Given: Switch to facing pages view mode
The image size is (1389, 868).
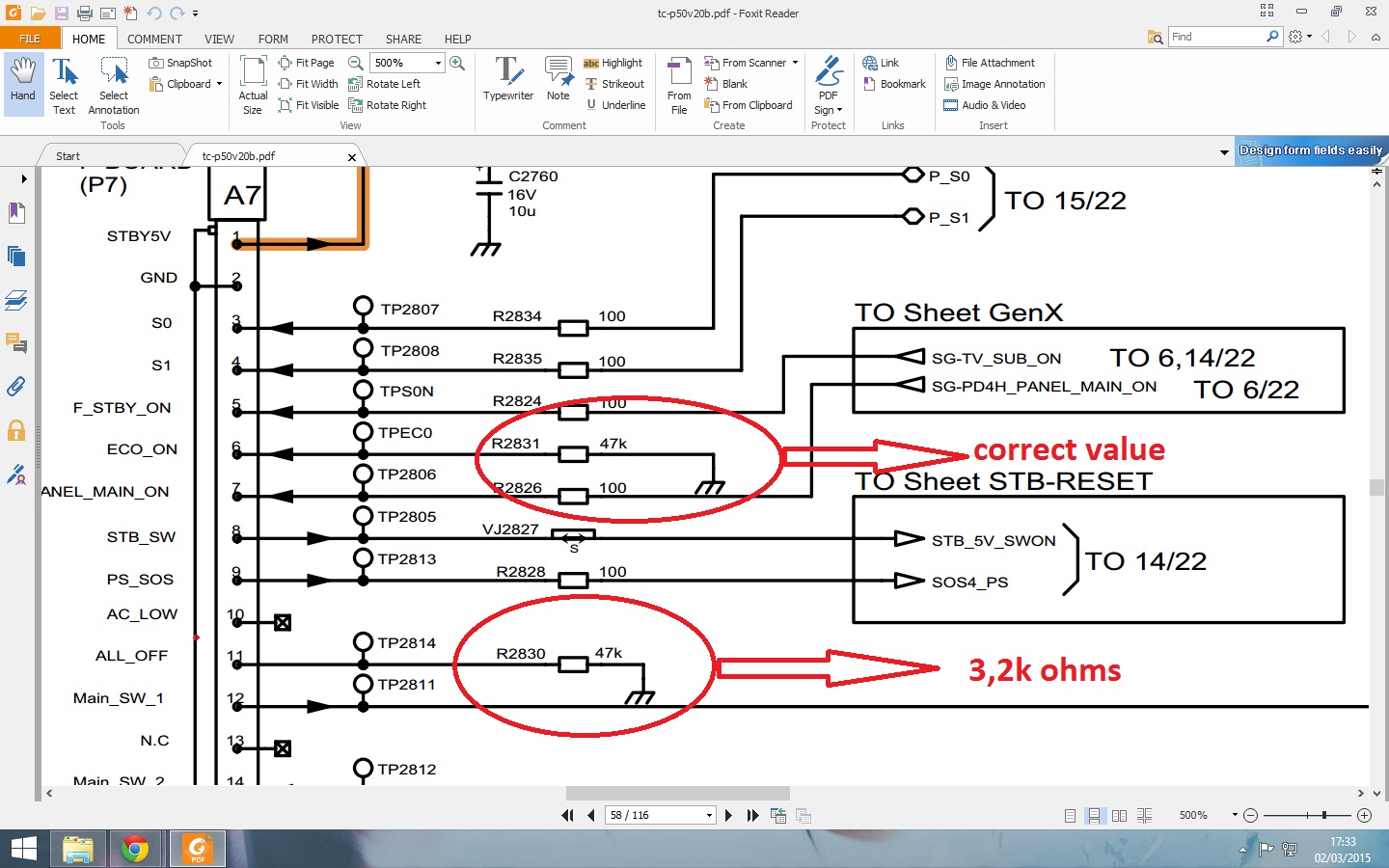Looking at the screenshot, I should pyautogui.click(x=1119, y=816).
